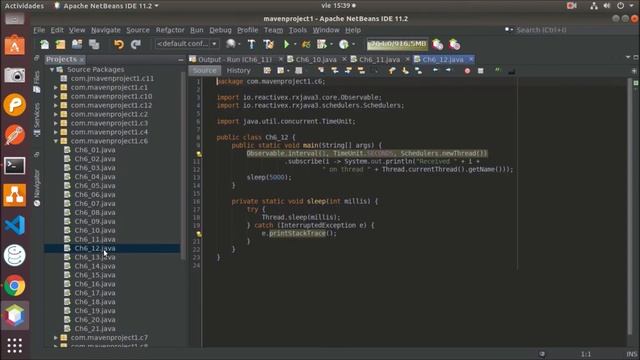Expand the com.mavenproject1.c12 package
The height and width of the screenshot is (360, 640).
click(x=56, y=105)
